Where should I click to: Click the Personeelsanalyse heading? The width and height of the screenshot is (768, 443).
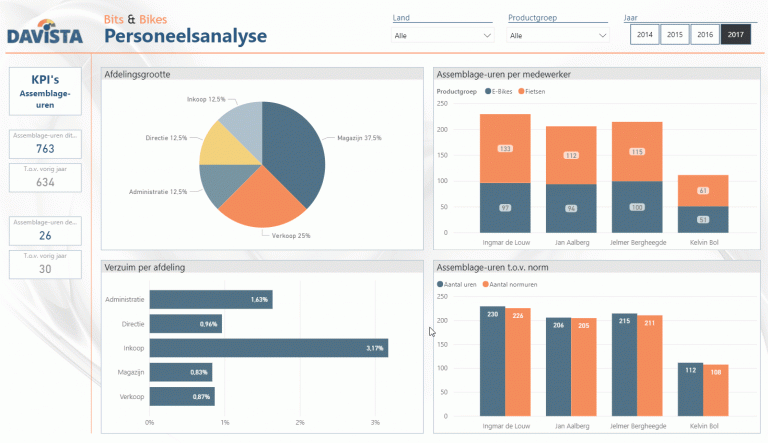pos(186,36)
